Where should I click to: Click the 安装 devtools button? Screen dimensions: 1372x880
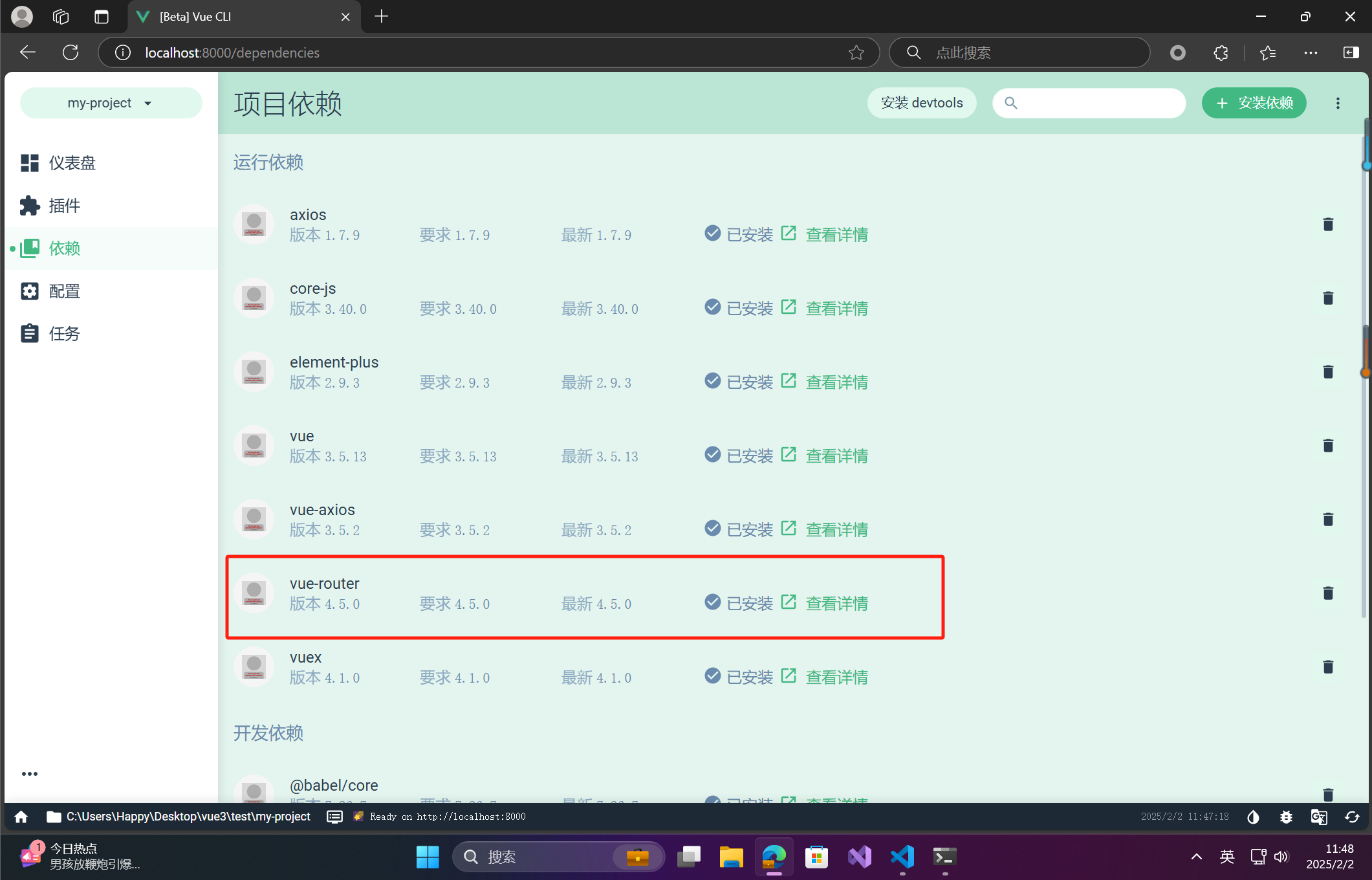pyautogui.click(x=921, y=102)
